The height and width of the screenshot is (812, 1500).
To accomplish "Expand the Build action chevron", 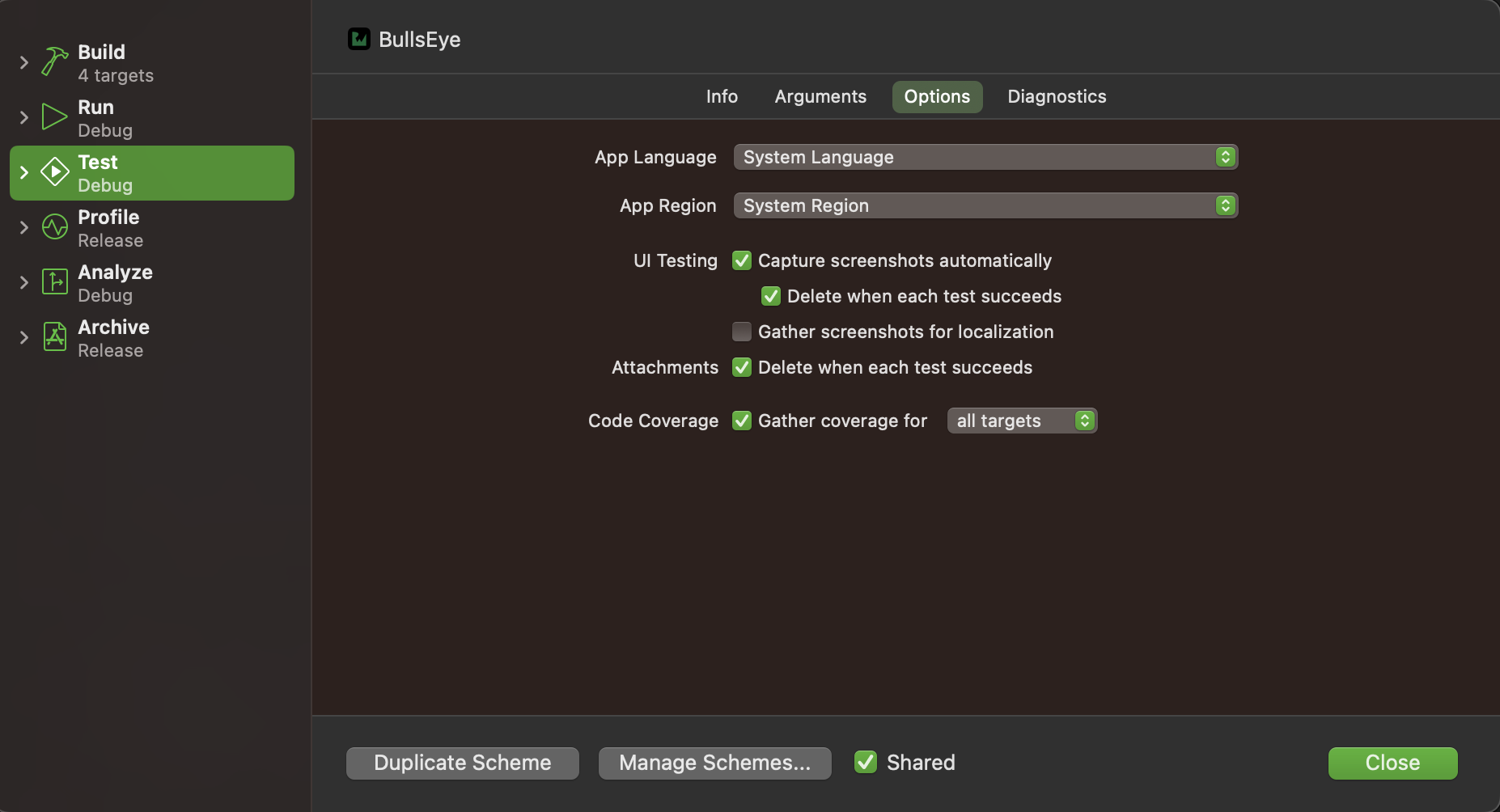I will point(23,62).
